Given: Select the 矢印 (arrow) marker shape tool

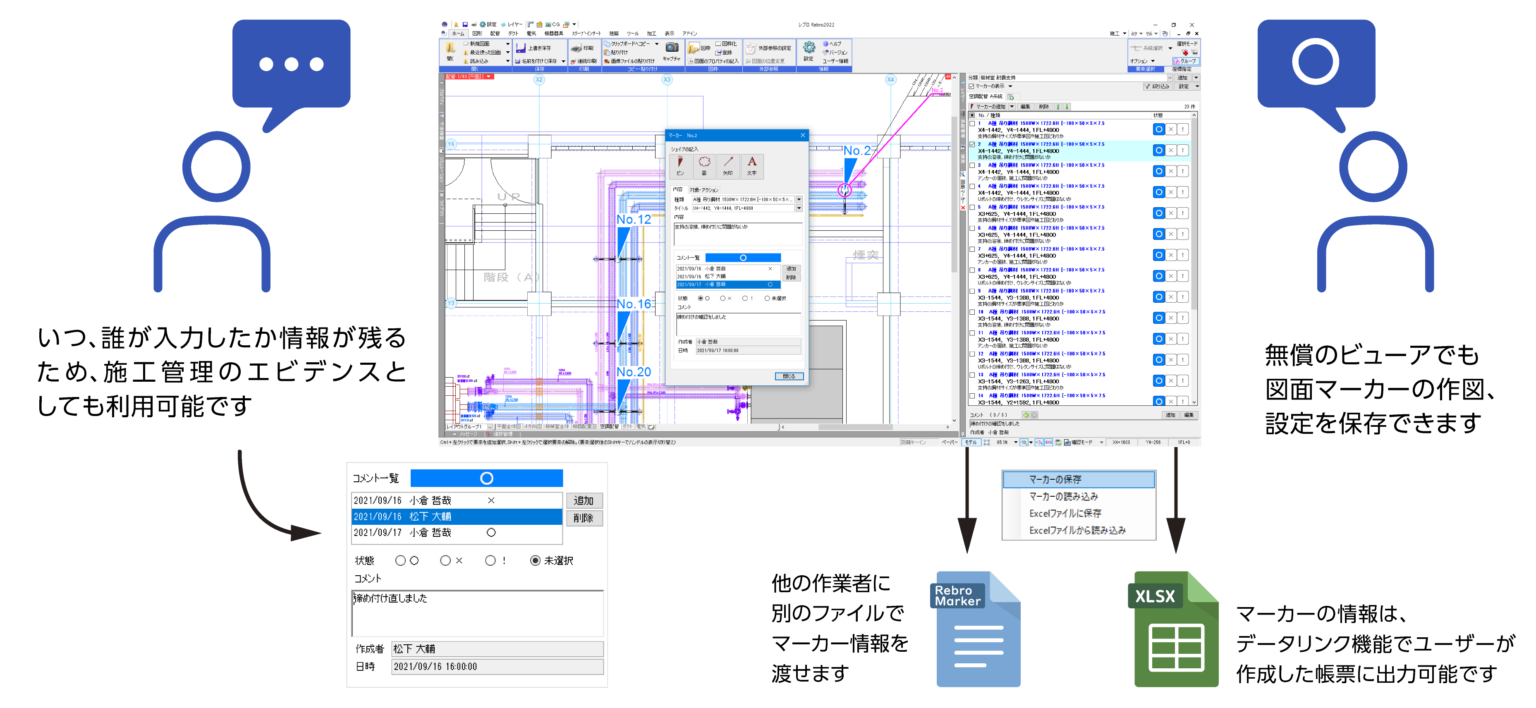Looking at the screenshot, I should click(x=729, y=164).
